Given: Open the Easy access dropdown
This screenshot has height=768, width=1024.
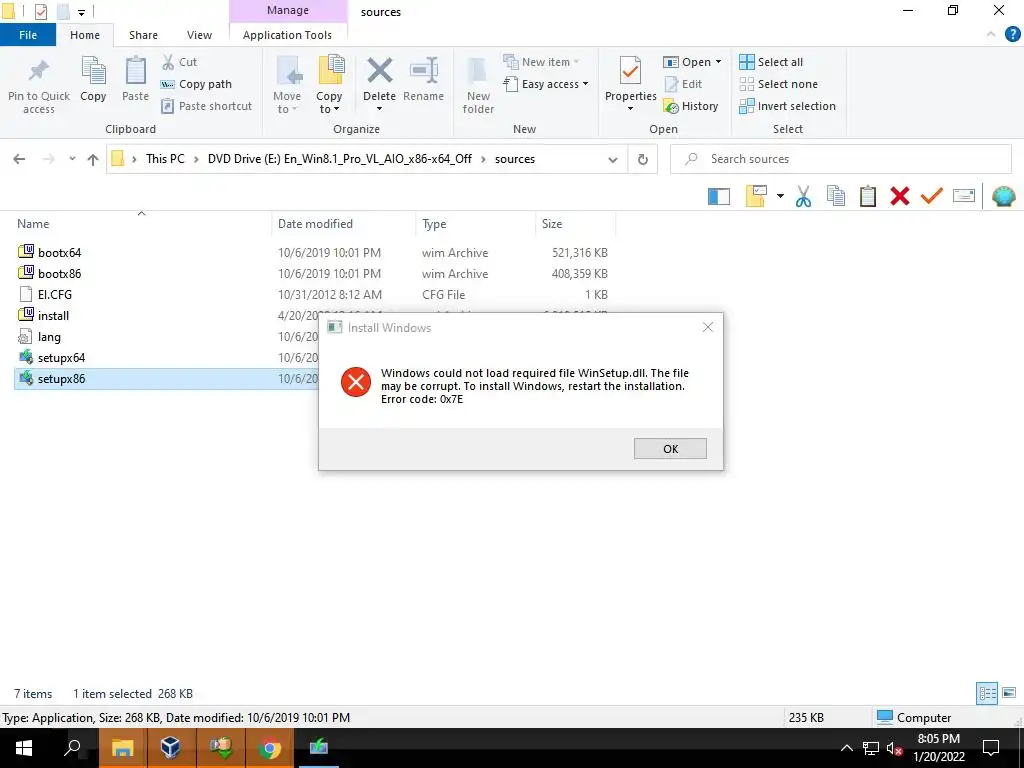Looking at the screenshot, I should (x=546, y=84).
